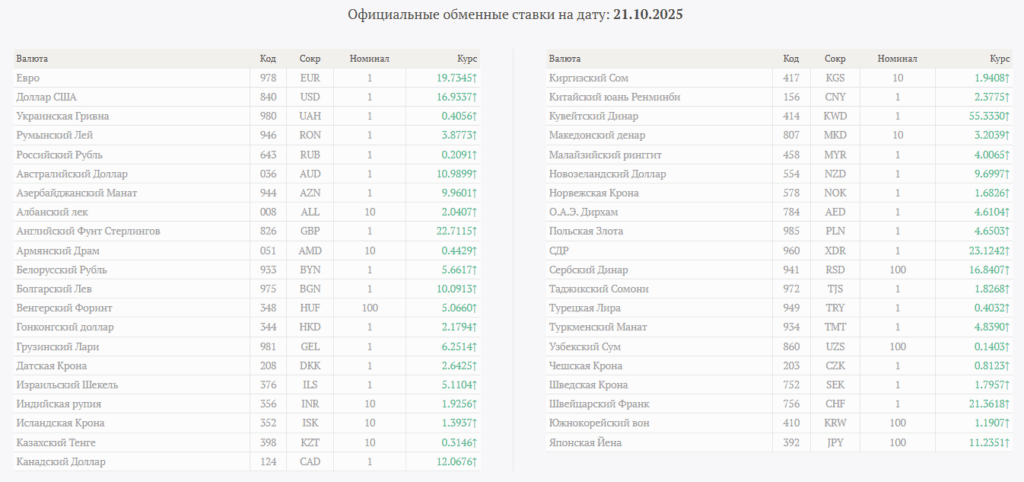Click the right table Валюта column header
The height and width of the screenshot is (482, 1024).
(565, 59)
